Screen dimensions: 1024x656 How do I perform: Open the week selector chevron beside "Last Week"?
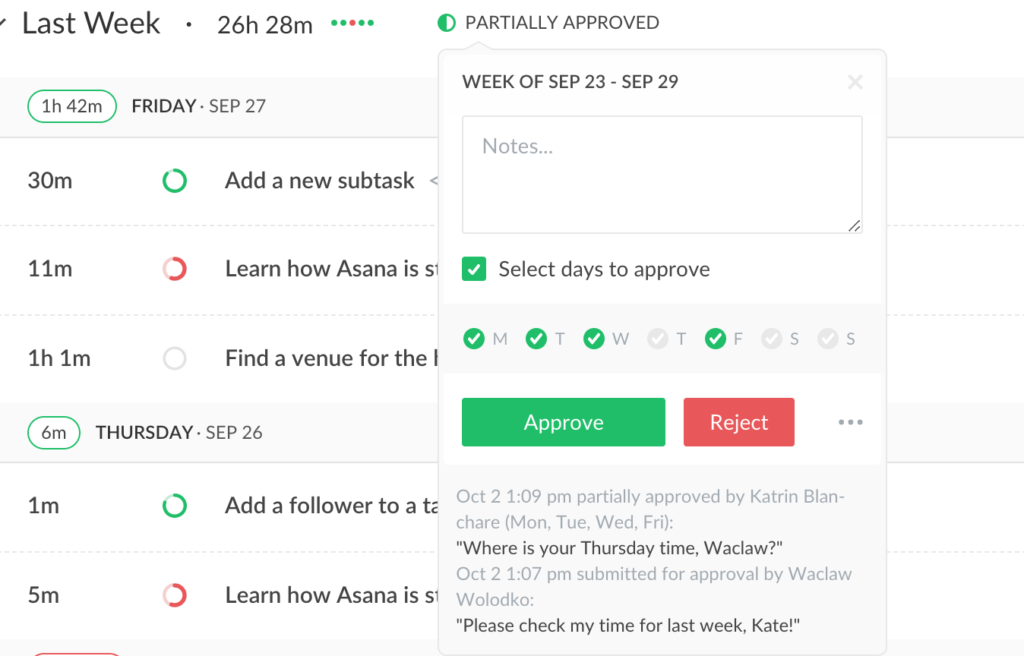pos(5,22)
